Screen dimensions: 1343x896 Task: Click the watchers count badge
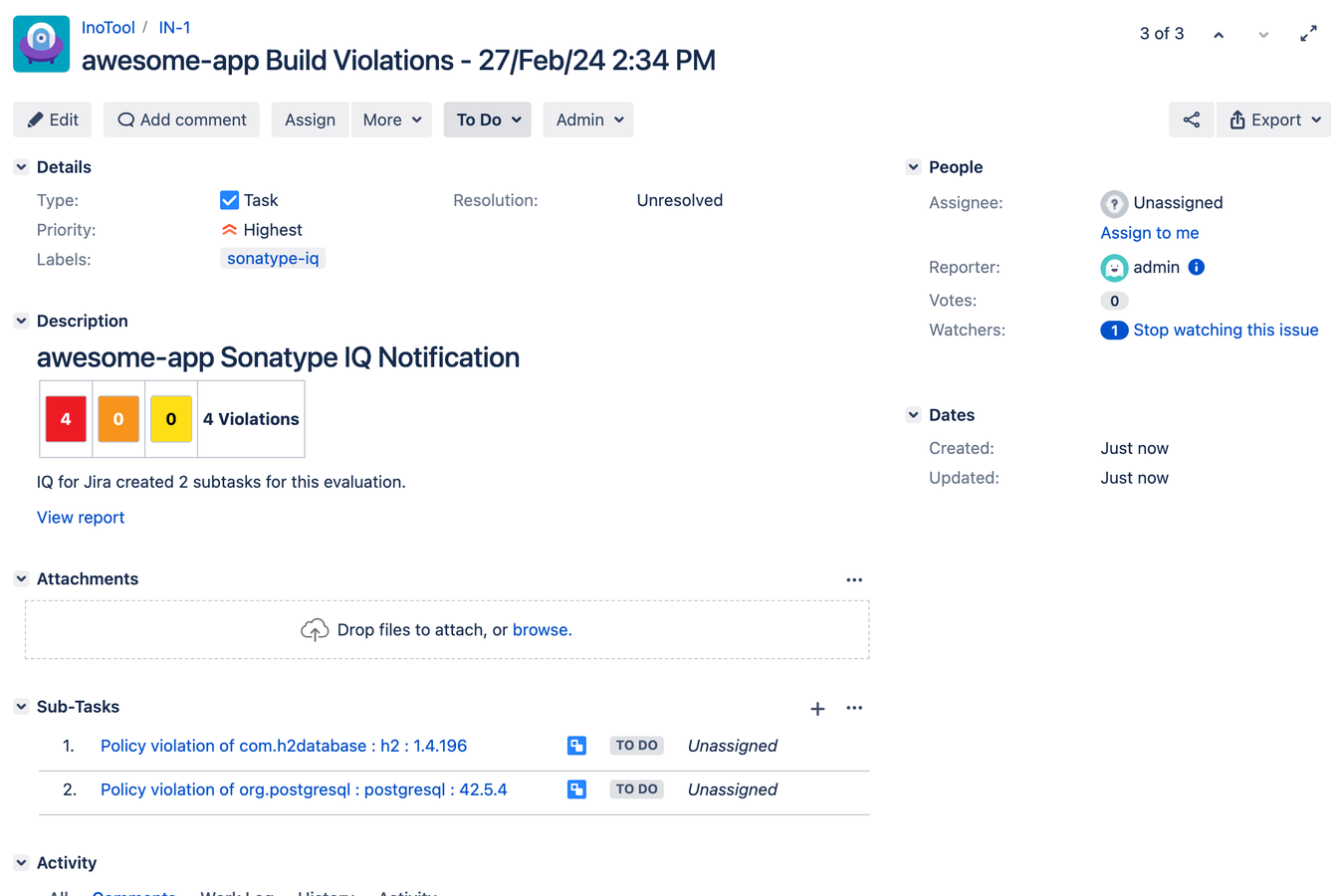click(x=1114, y=331)
